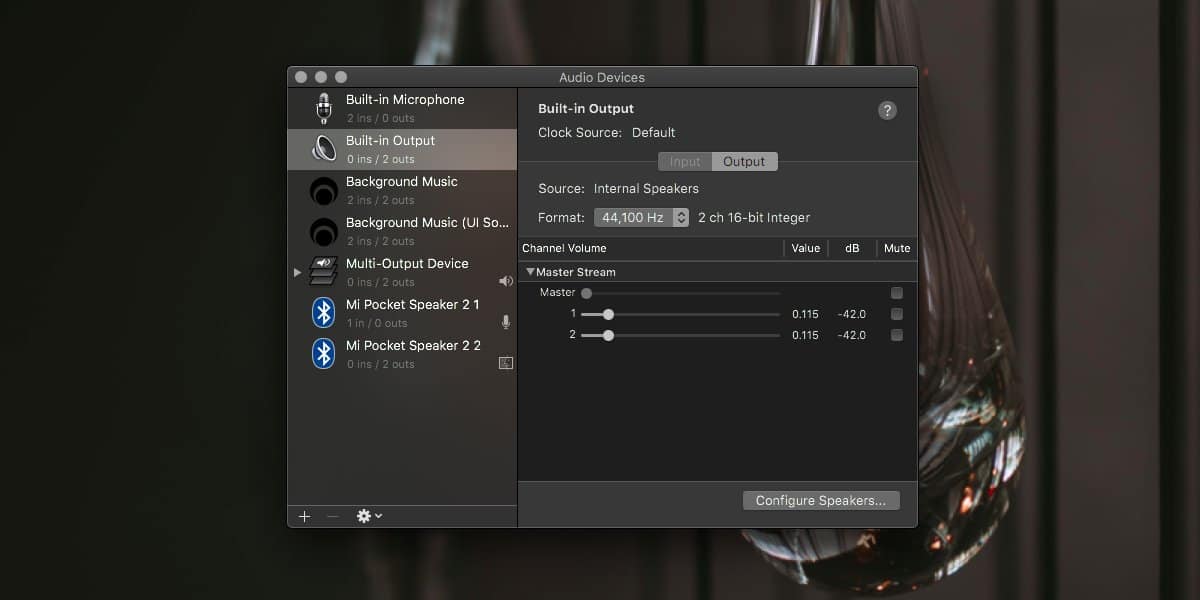1200x600 pixels.
Task: Expand the Multi-Output Device arrow
Action: click(297, 270)
